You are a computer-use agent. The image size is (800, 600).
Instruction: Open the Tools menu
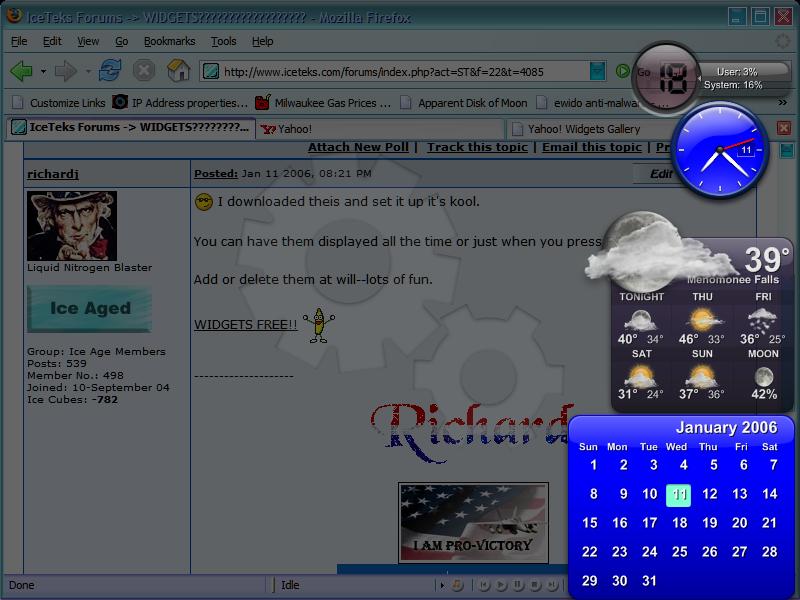(x=223, y=41)
